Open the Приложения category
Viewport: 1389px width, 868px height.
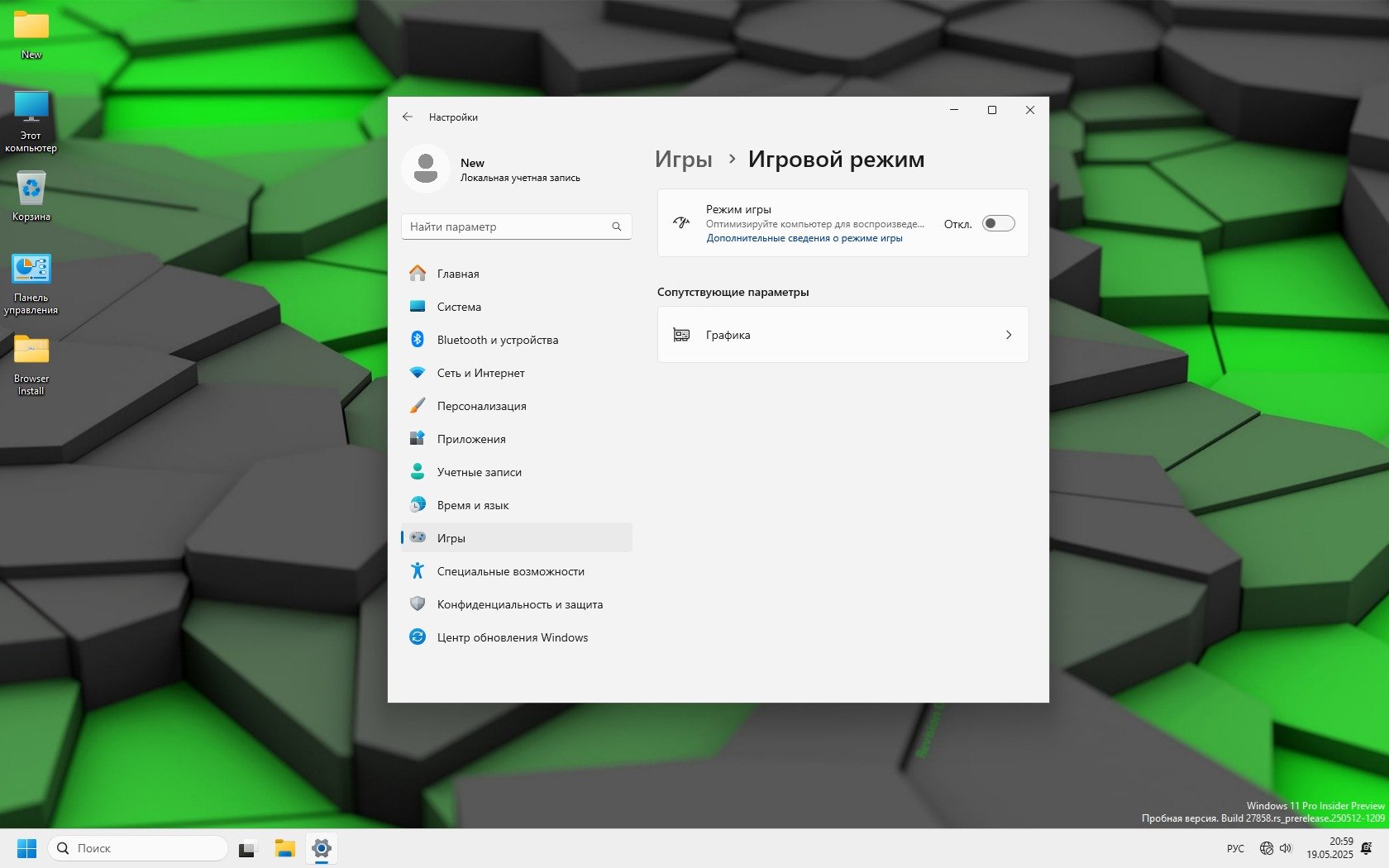click(x=471, y=439)
